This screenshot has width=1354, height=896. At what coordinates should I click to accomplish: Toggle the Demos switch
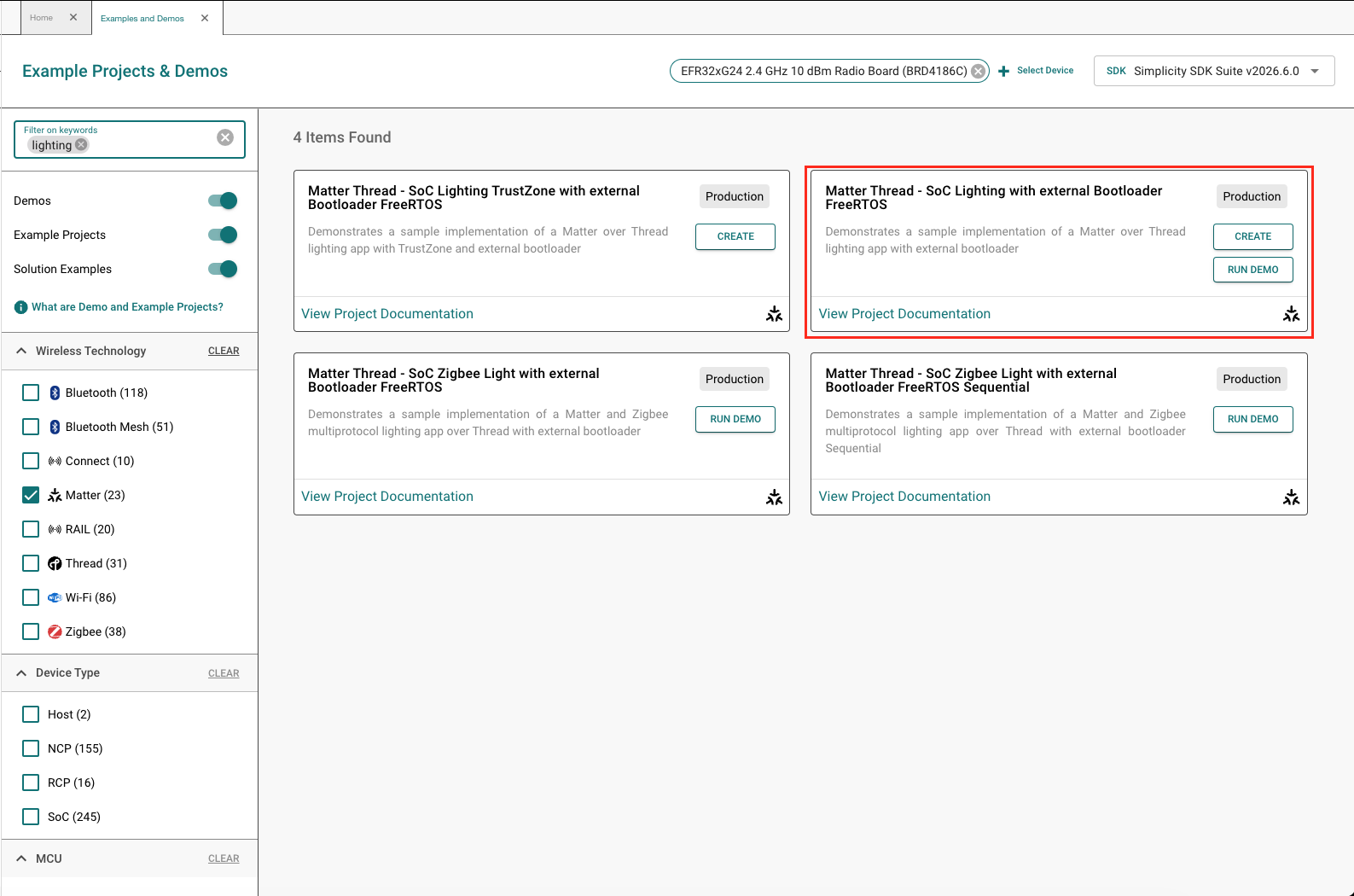[x=223, y=201]
